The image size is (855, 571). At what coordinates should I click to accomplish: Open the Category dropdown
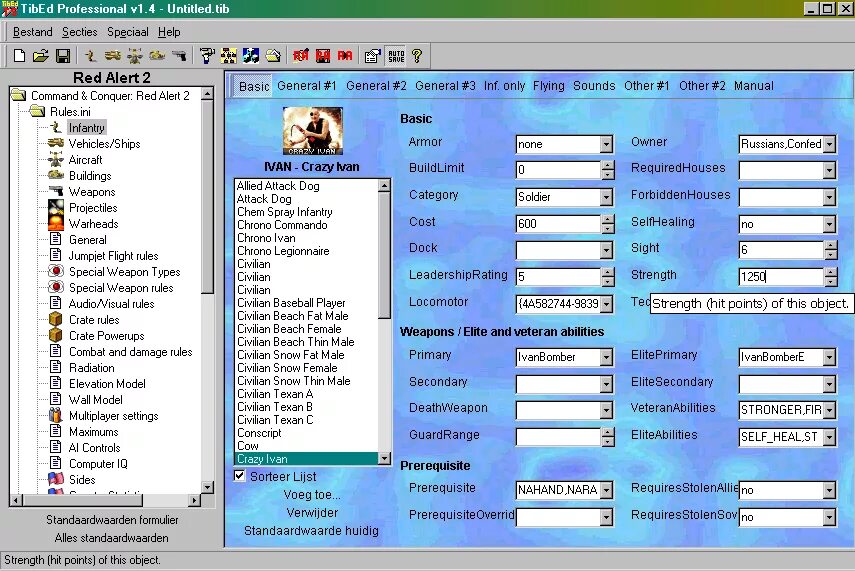[606, 197]
